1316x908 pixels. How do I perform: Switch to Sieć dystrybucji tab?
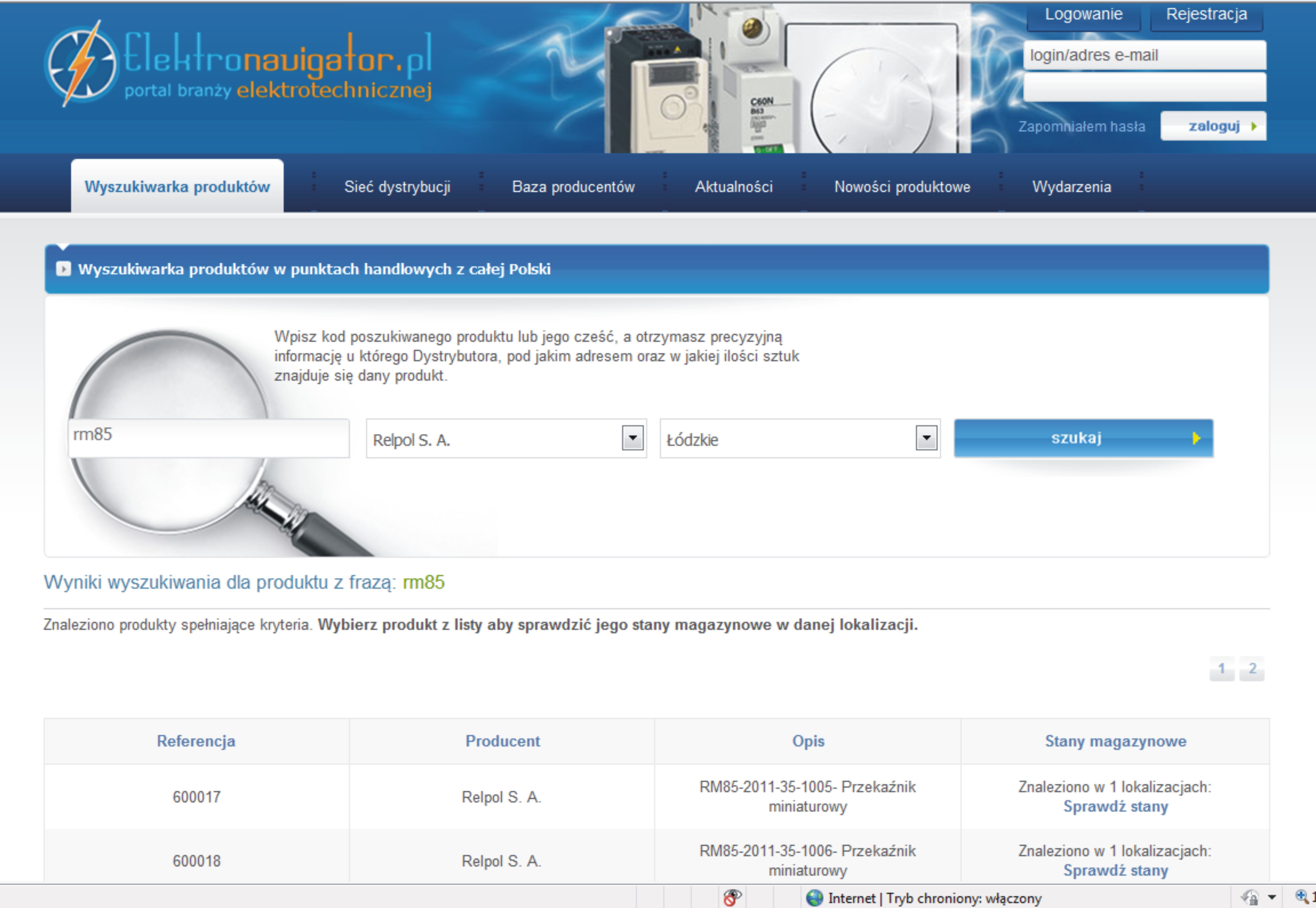pyautogui.click(x=397, y=187)
